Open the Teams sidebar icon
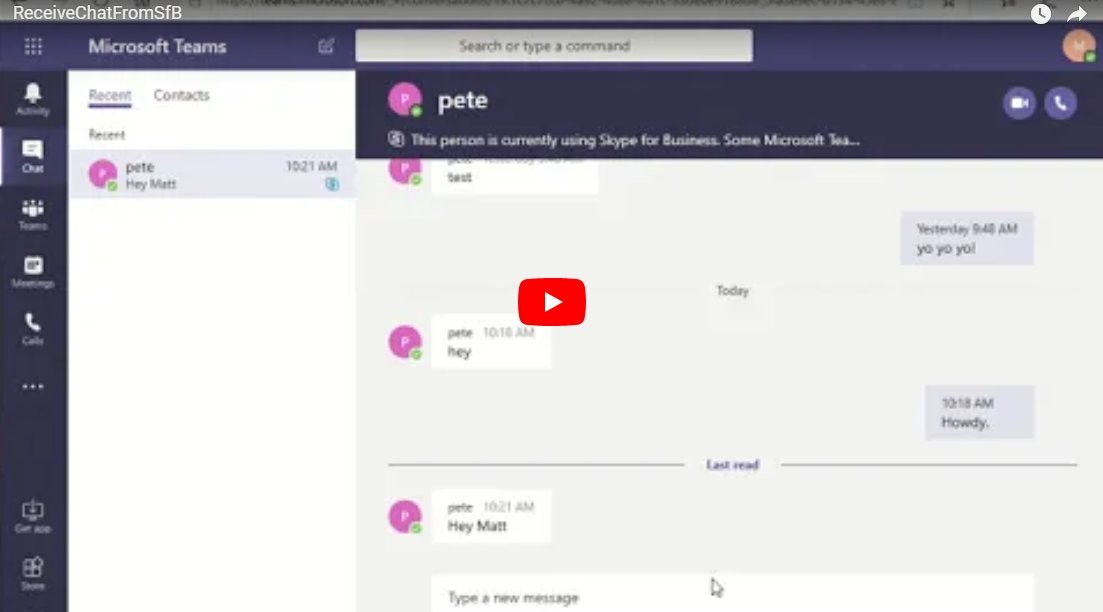This screenshot has height=612, width=1103. [33, 213]
